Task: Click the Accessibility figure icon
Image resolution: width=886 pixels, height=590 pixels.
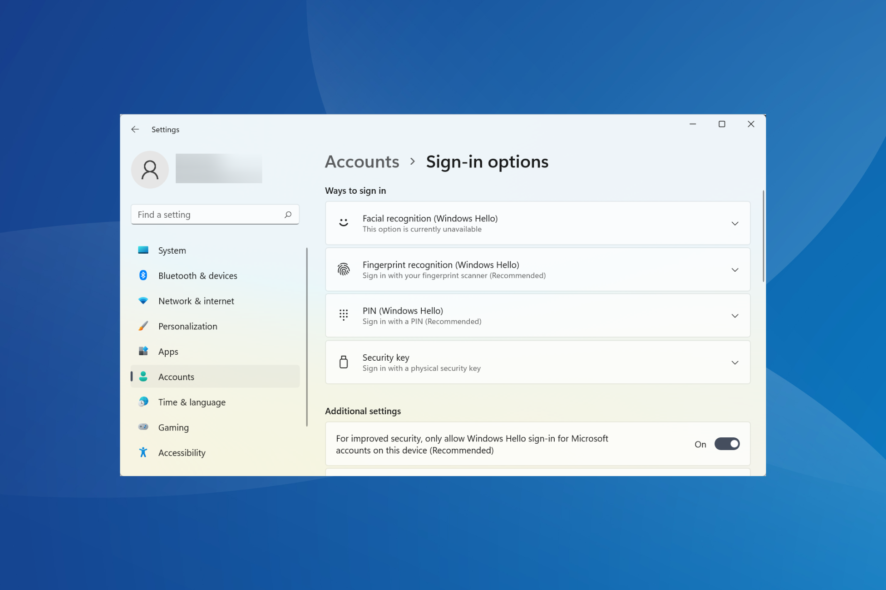Action: point(144,452)
